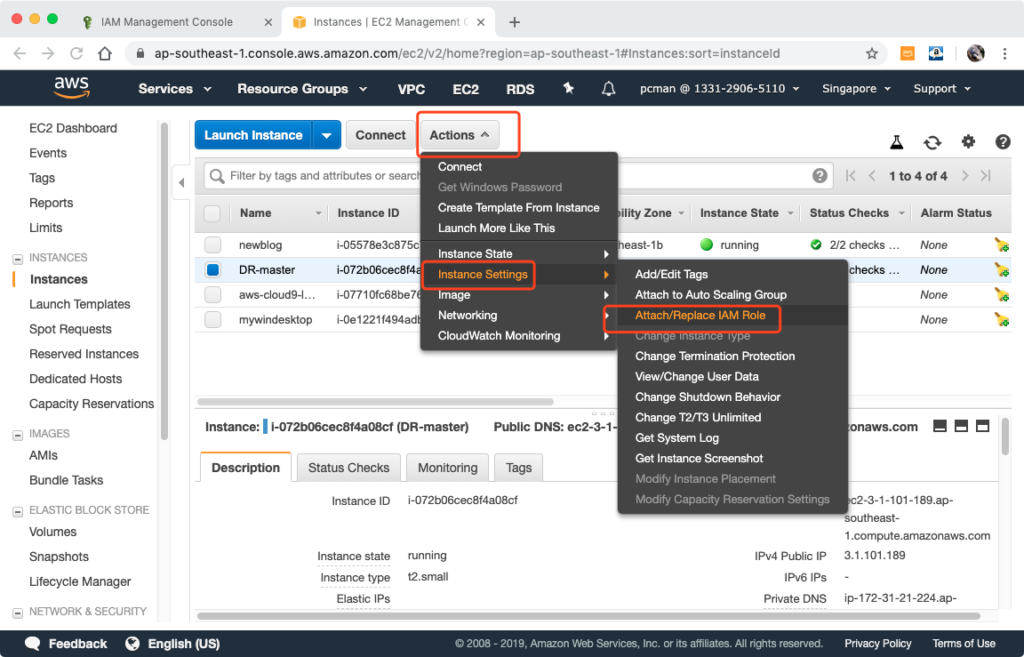The height and width of the screenshot is (657, 1024).
Task: Click the instance table horizontal scrollbar
Action: point(376,402)
